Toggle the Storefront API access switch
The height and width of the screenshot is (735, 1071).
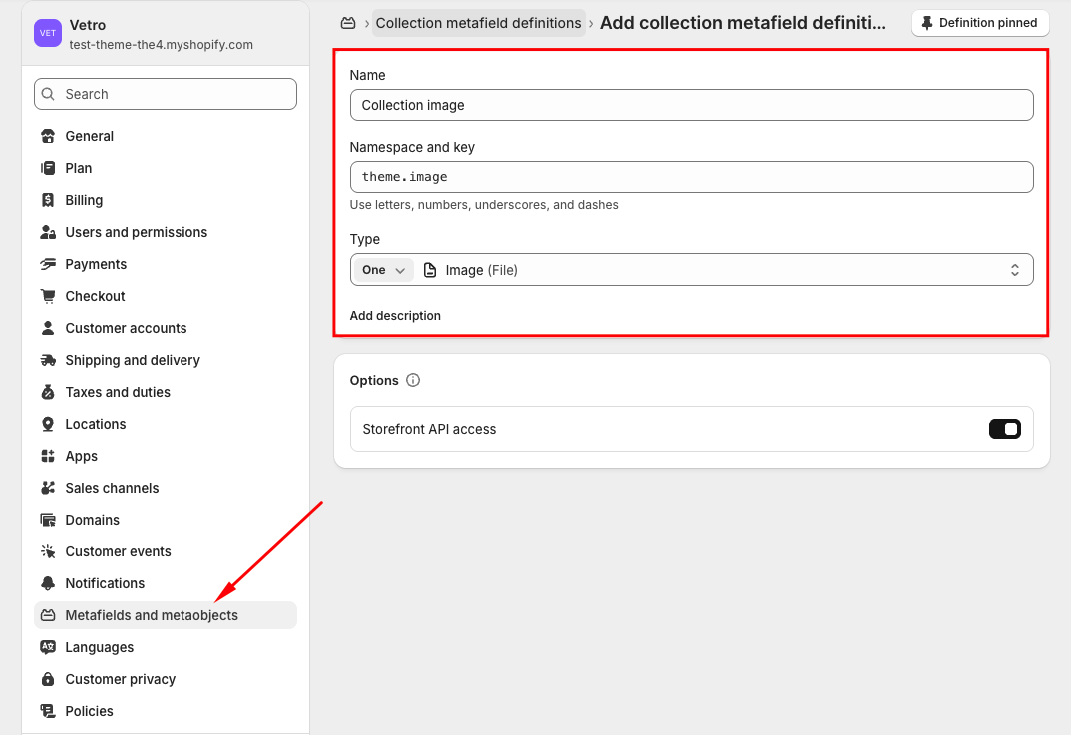coord(1004,429)
